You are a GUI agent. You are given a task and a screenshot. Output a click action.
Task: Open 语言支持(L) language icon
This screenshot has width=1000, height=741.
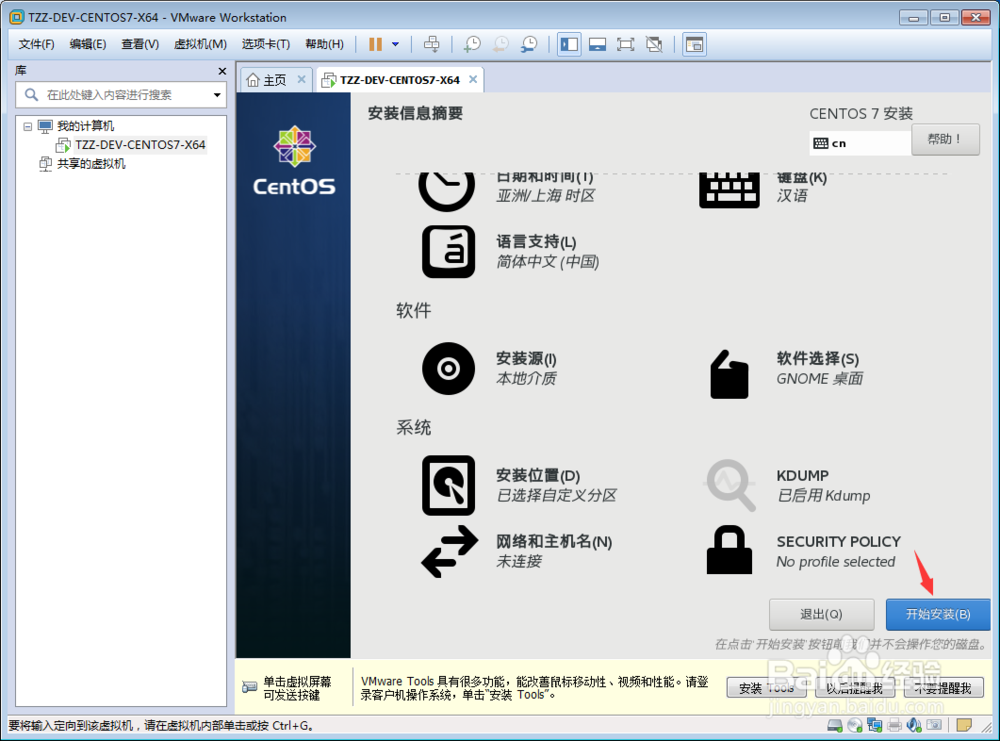tap(448, 251)
